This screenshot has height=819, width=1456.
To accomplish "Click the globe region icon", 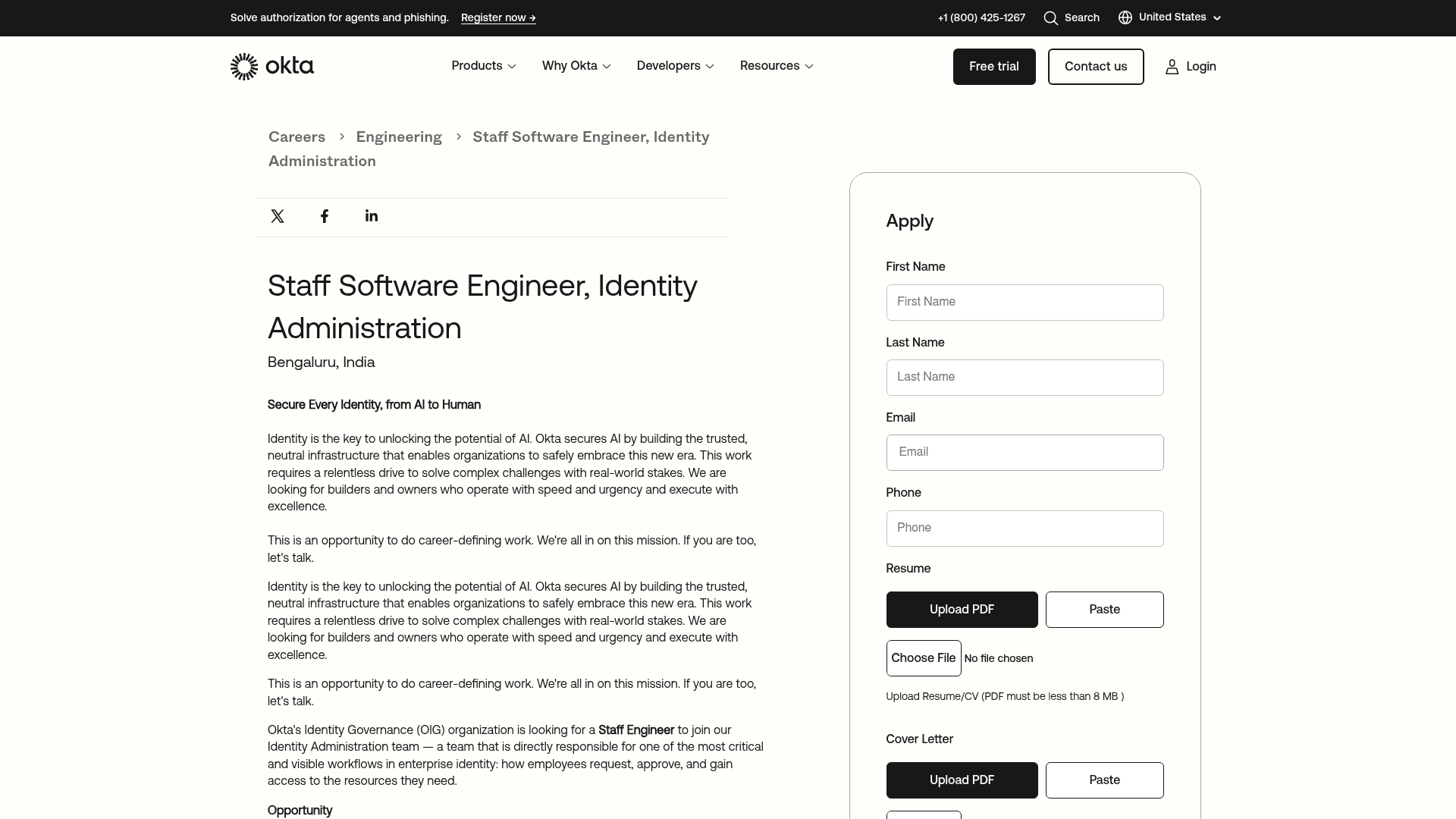I will point(1125,17).
